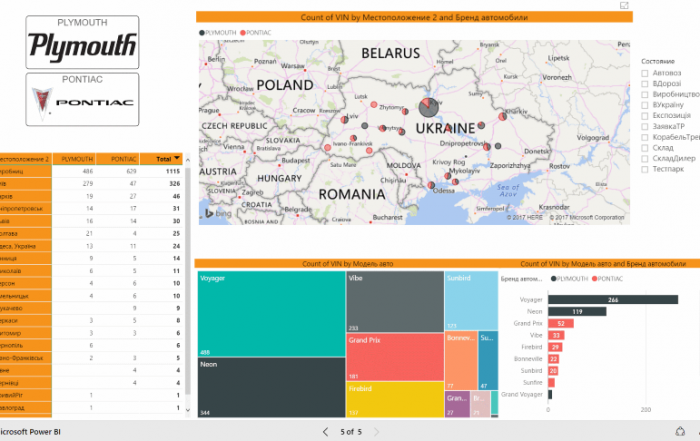The height and width of the screenshot is (441, 700).
Task: Check the Склад filter checkbox
Action: (645, 148)
